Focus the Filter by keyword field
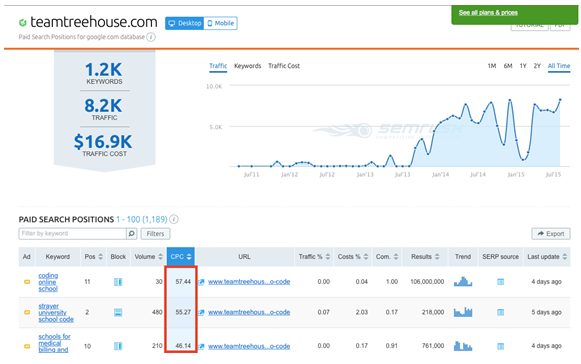The image size is (581, 364). pos(73,234)
